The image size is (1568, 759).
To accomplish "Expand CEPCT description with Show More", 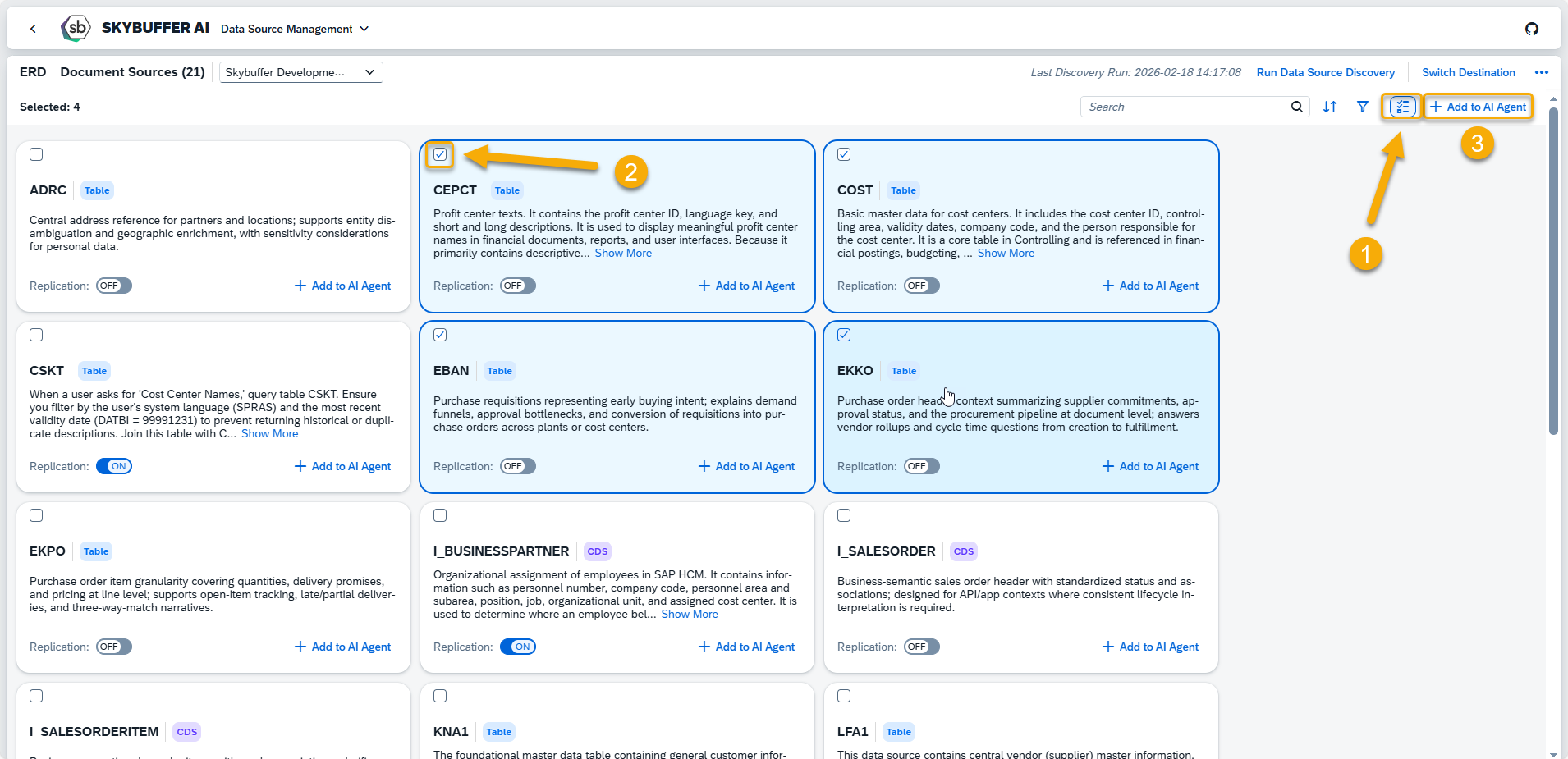I will point(623,253).
